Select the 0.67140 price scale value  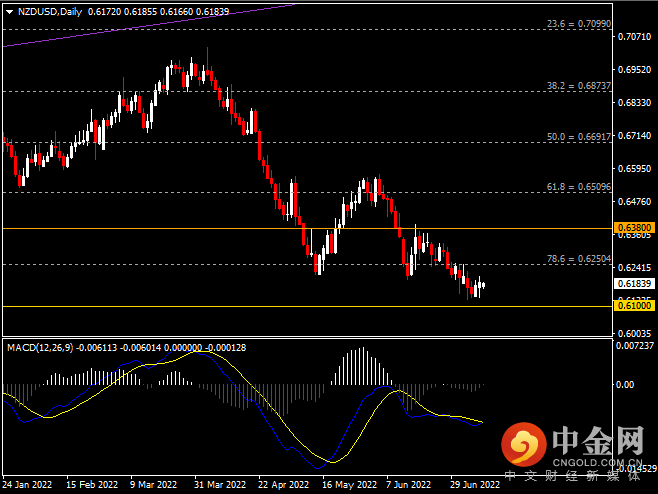pos(634,136)
